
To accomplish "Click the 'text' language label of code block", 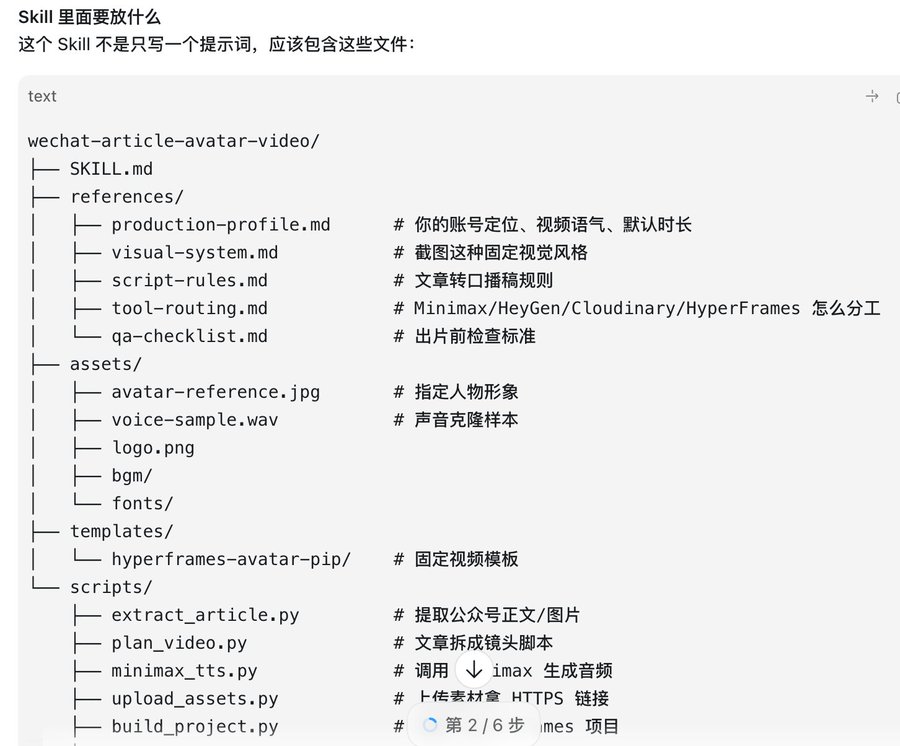I will click(x=42, y=96).
